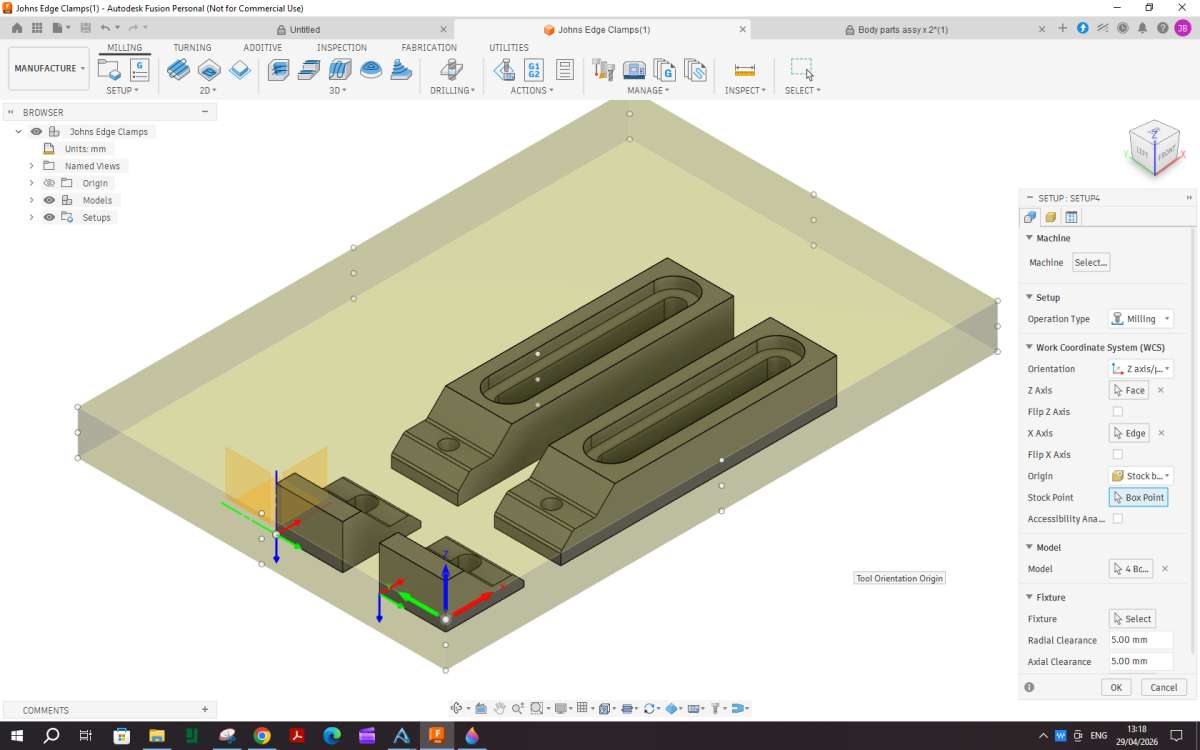1200x750 pixels.
Task: Click the Simulate icon in Actions
Action: pos(504,69)
